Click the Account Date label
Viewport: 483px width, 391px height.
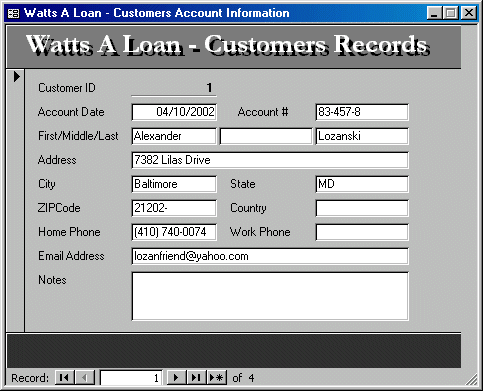pos(71,112)
